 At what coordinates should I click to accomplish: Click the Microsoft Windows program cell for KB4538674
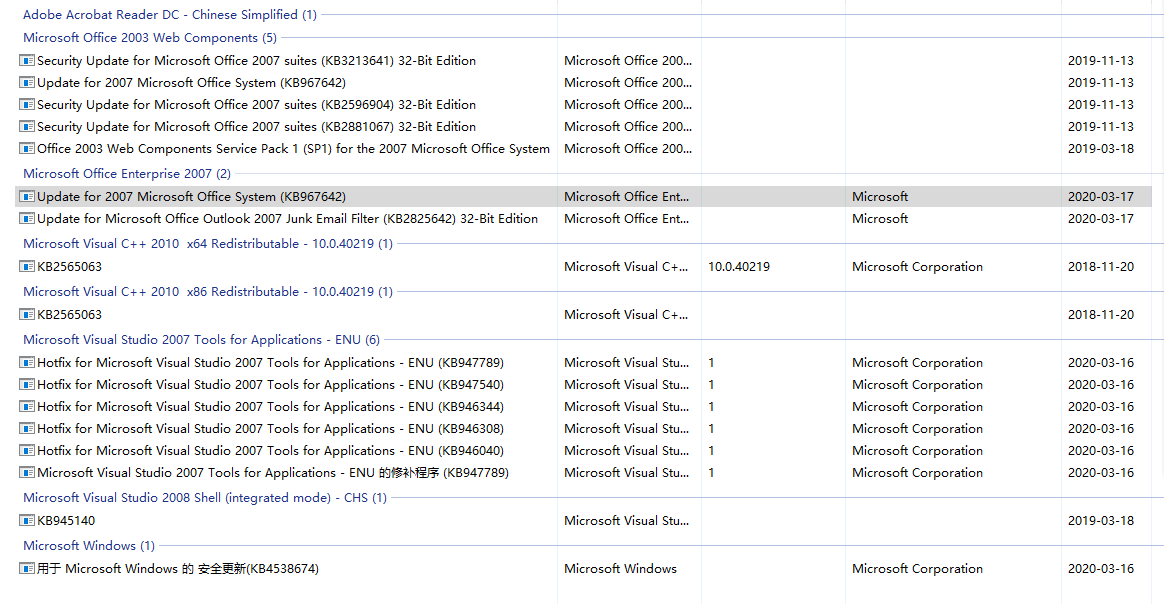click(620, 568)
